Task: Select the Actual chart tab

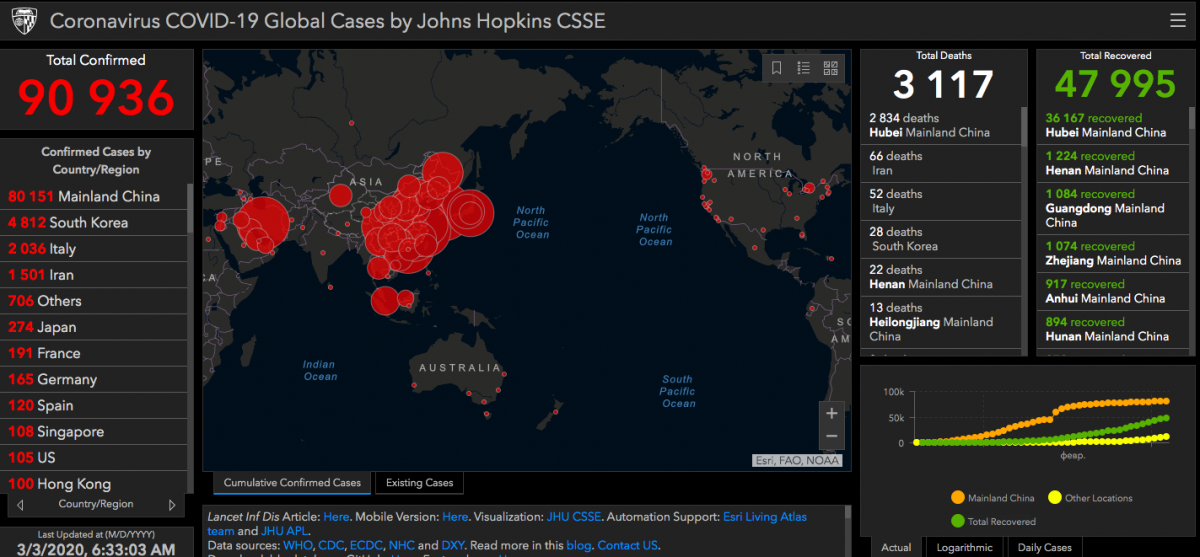Action: click(896, 547)
